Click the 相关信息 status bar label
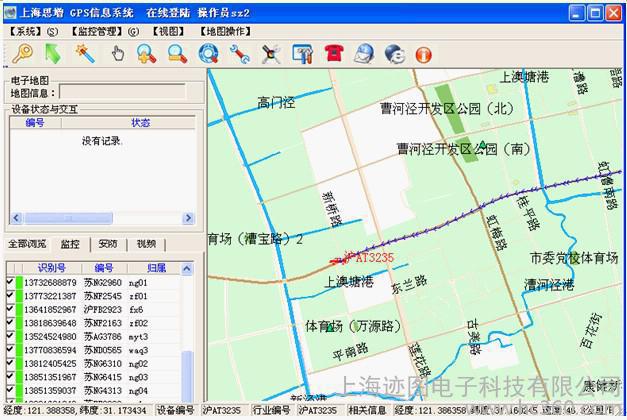The width and height of the screenshot is (627, 420). coord(367,410)
